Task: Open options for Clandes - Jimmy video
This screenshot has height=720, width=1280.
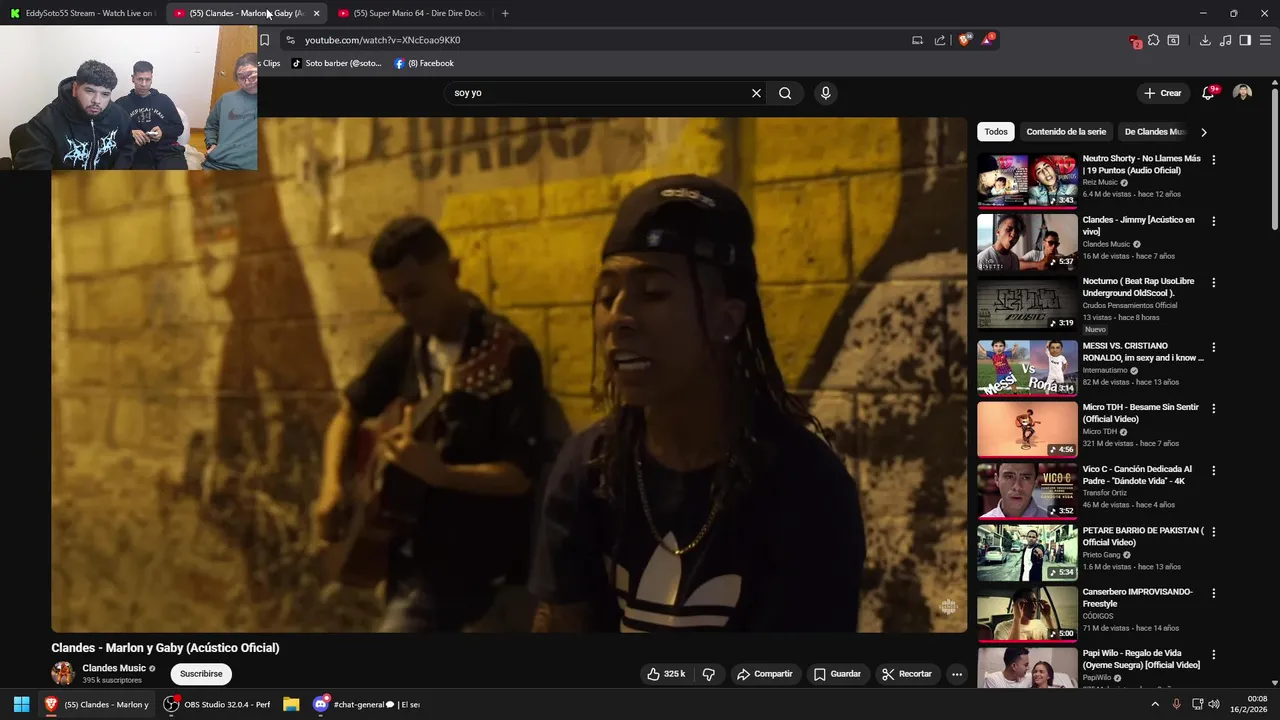Action: tap(1214, 221)
